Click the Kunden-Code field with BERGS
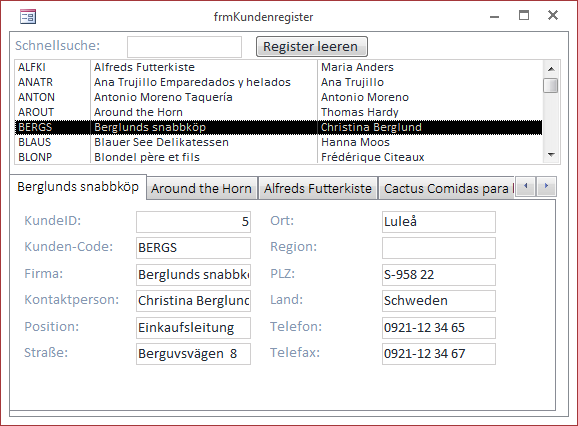This screenshot has height=426, width=578. 194,248
